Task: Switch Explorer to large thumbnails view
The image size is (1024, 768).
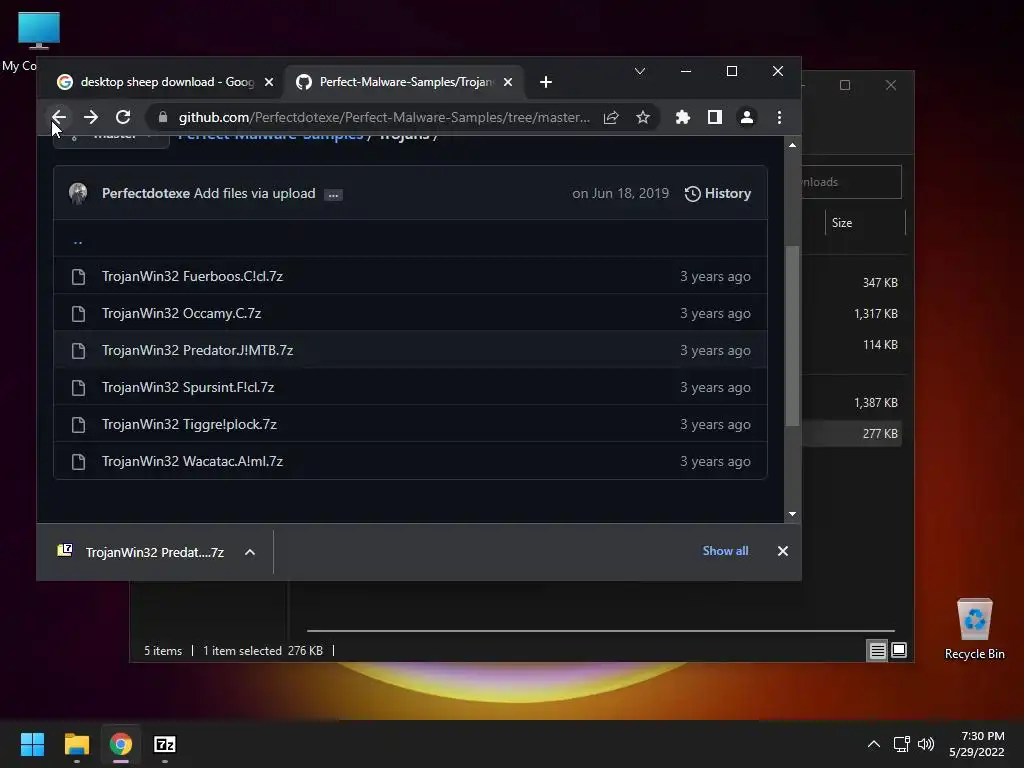Action: tap(899, 650)
